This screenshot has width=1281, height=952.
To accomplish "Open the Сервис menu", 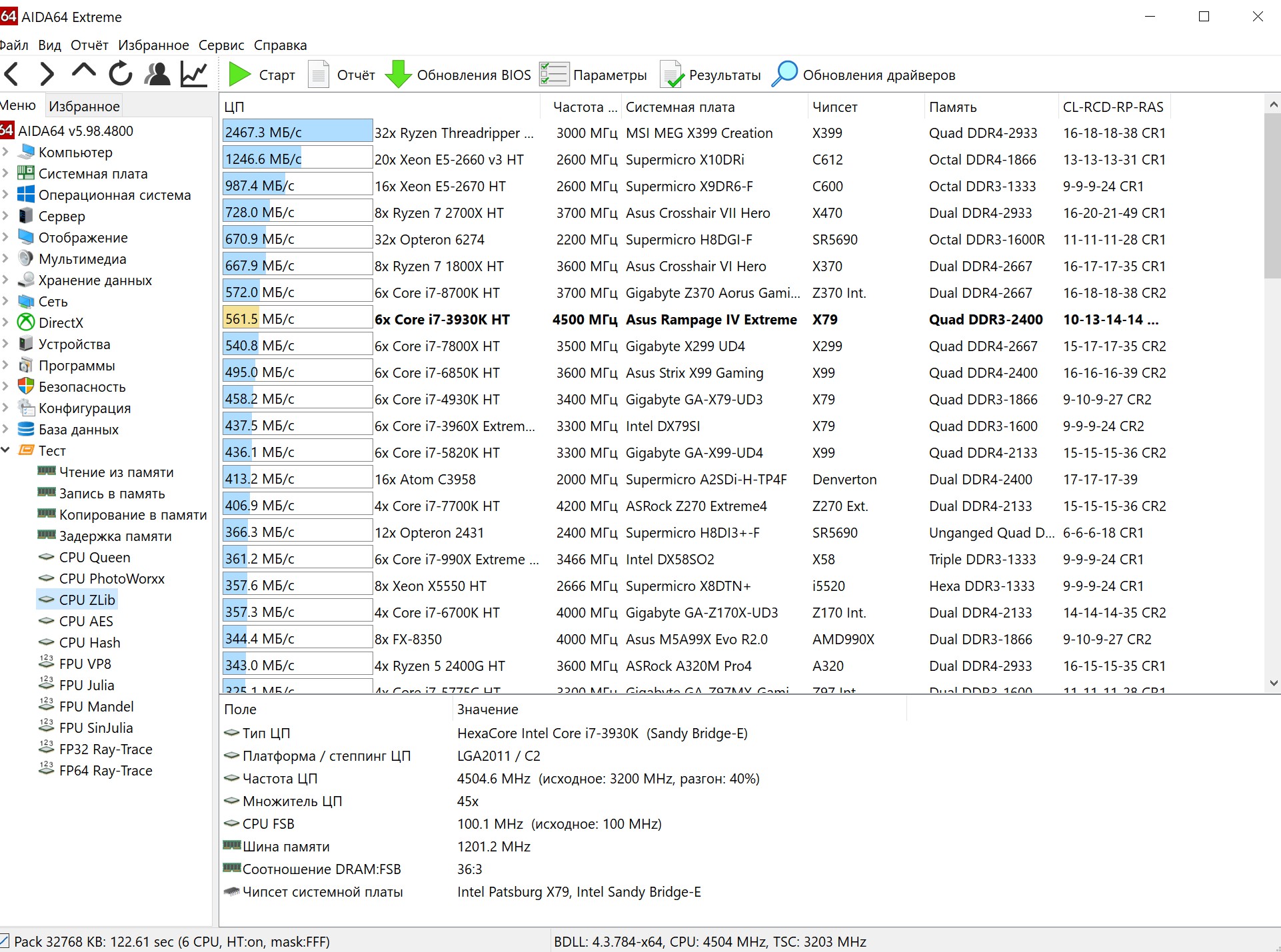I will 221,45.
